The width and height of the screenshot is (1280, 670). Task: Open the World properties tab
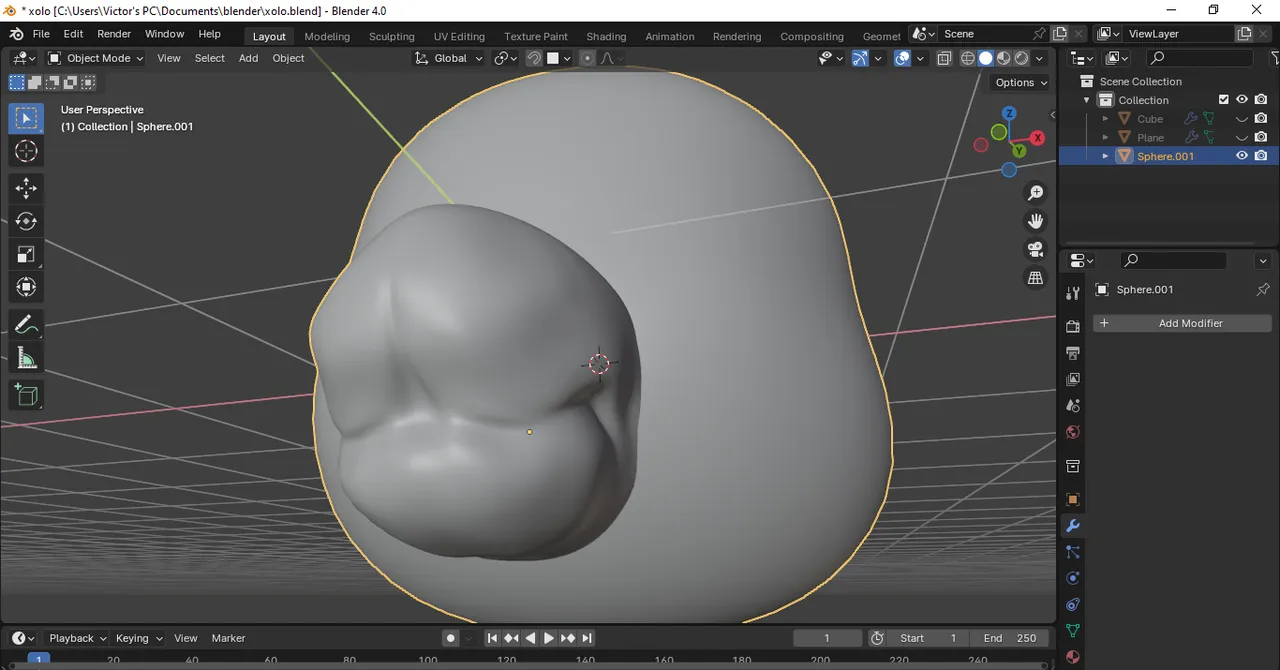pyautogui.click(x=1073, y=432)
